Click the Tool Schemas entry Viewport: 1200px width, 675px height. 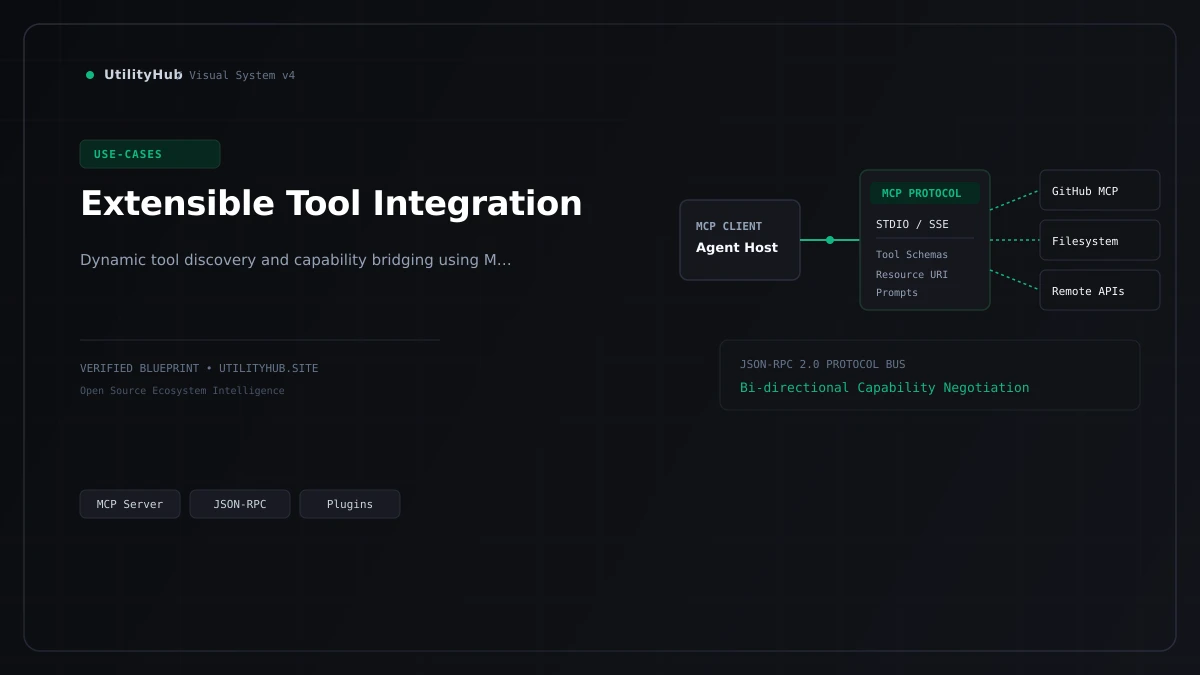912,255
